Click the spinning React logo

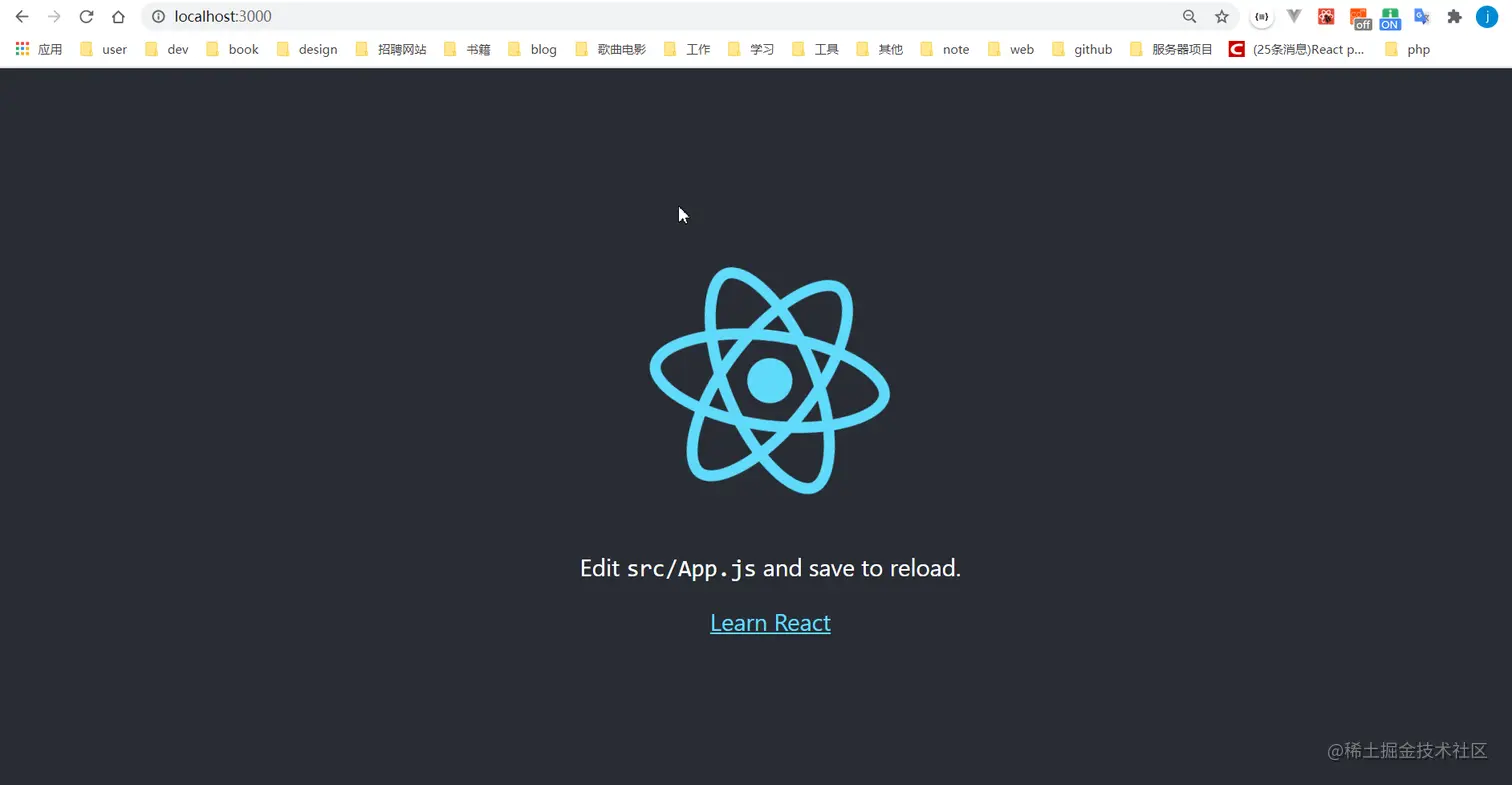pos(770,380)
